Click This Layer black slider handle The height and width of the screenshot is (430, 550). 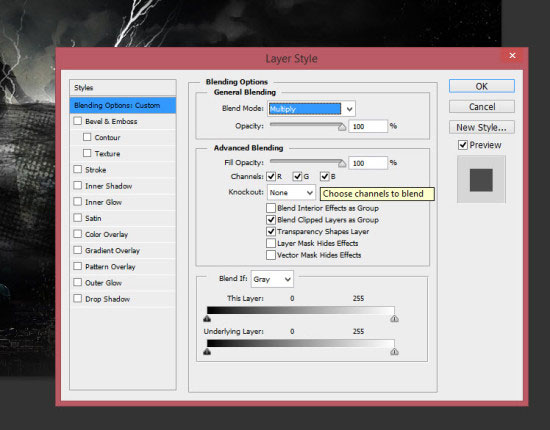coord(207,318)
